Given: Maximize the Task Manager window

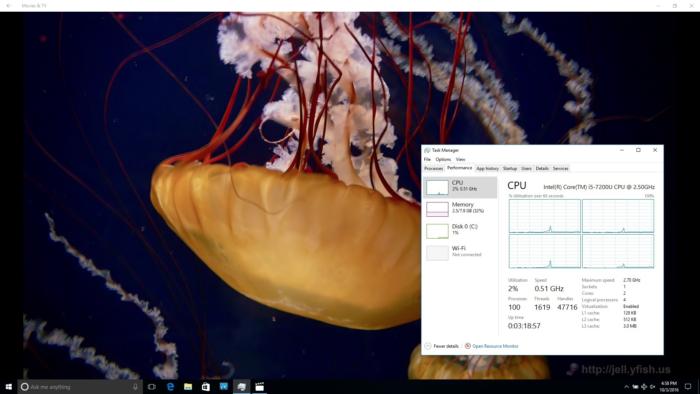Looking at the screenshot, I should pos(638,150).
